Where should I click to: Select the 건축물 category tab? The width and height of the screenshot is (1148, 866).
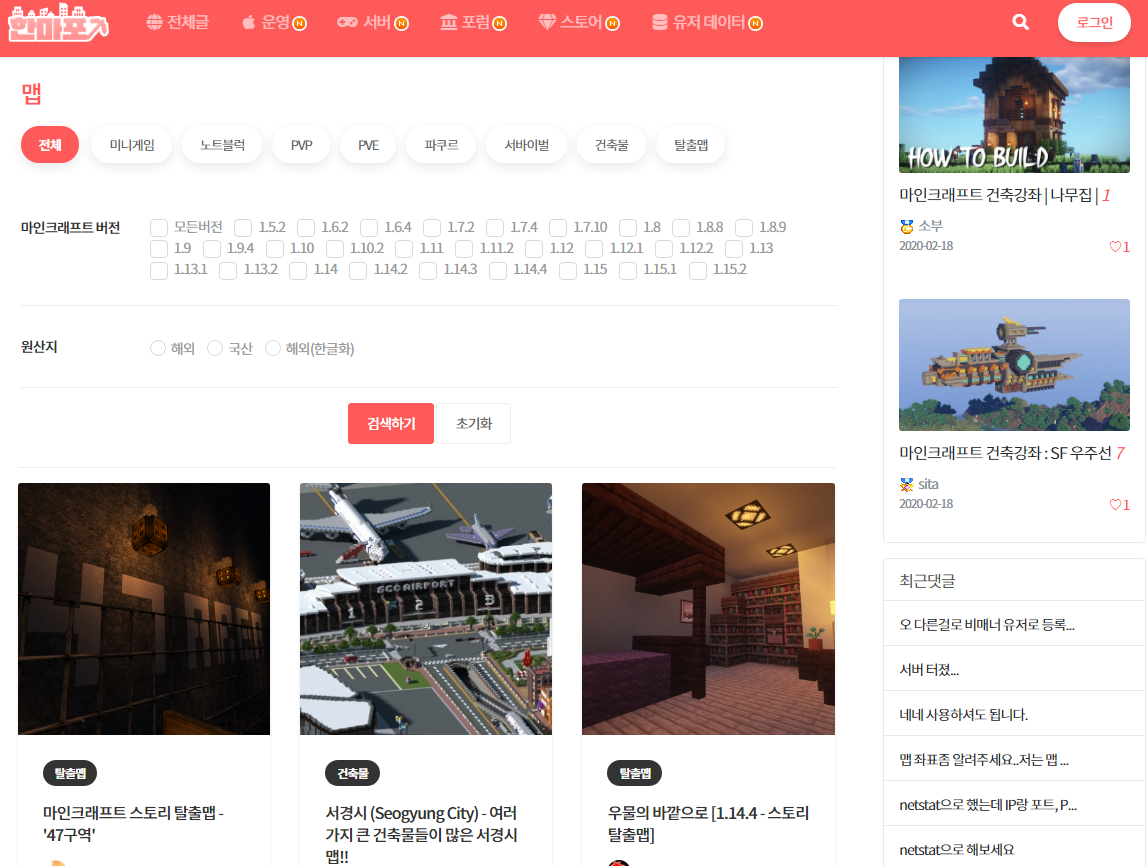tap(611, 145)
